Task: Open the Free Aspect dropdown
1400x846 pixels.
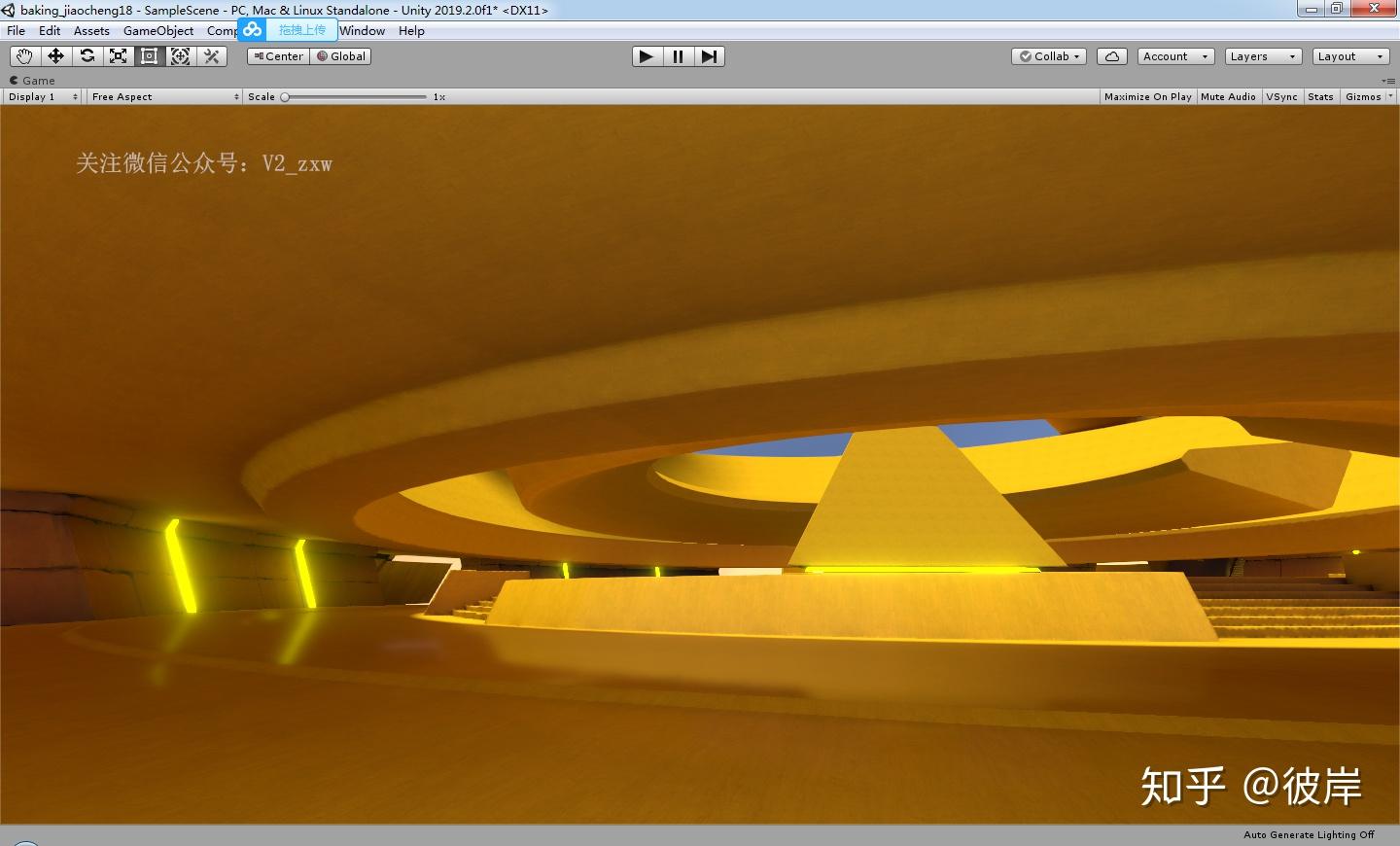Action: (164, 97)
